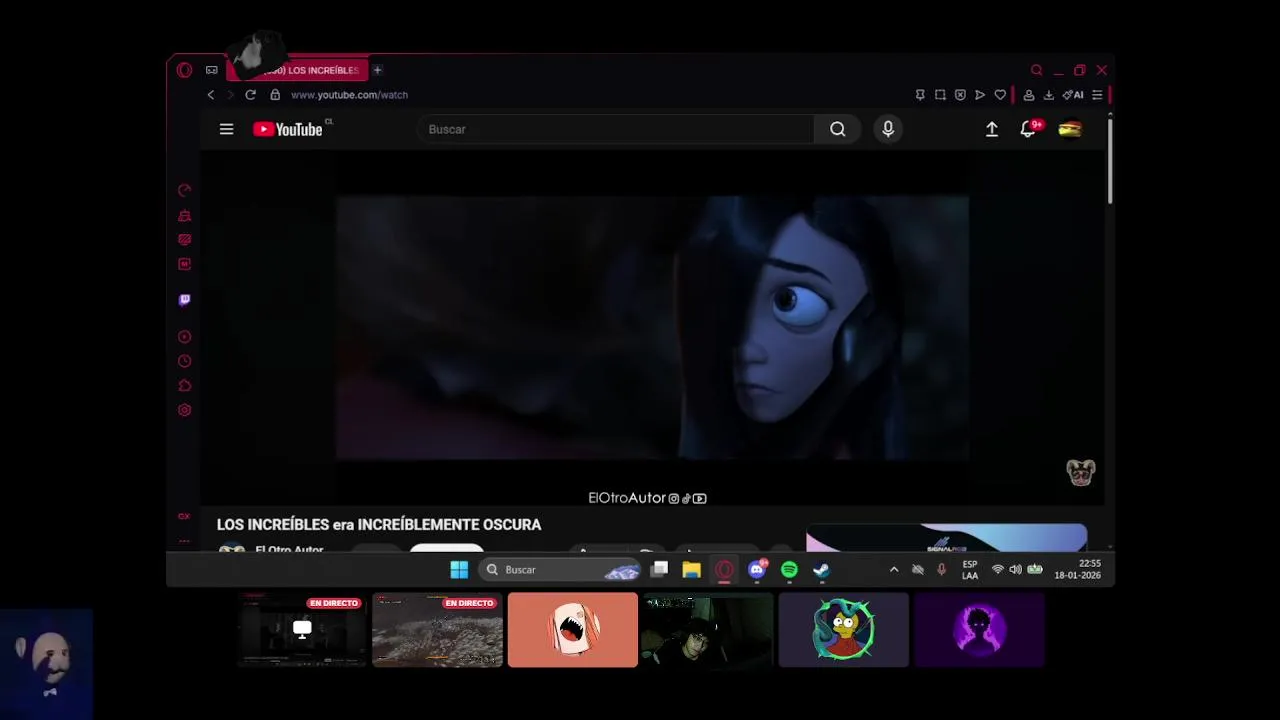Open the sidebar history clock icon
1280x720 pixels.
click(184, 361)
